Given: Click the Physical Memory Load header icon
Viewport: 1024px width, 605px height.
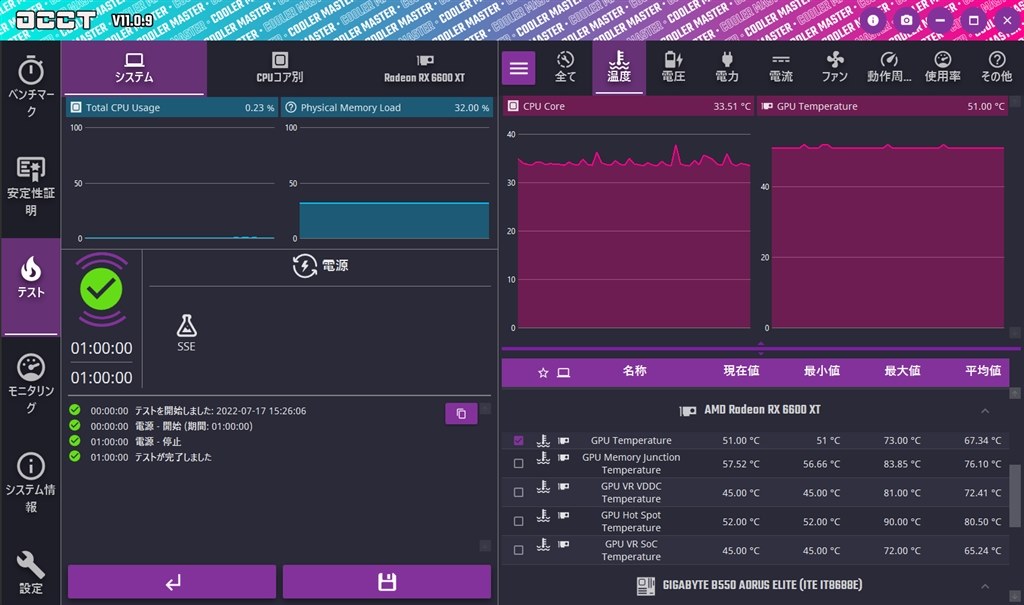Looking at the screenshot, I should (291, 107).
